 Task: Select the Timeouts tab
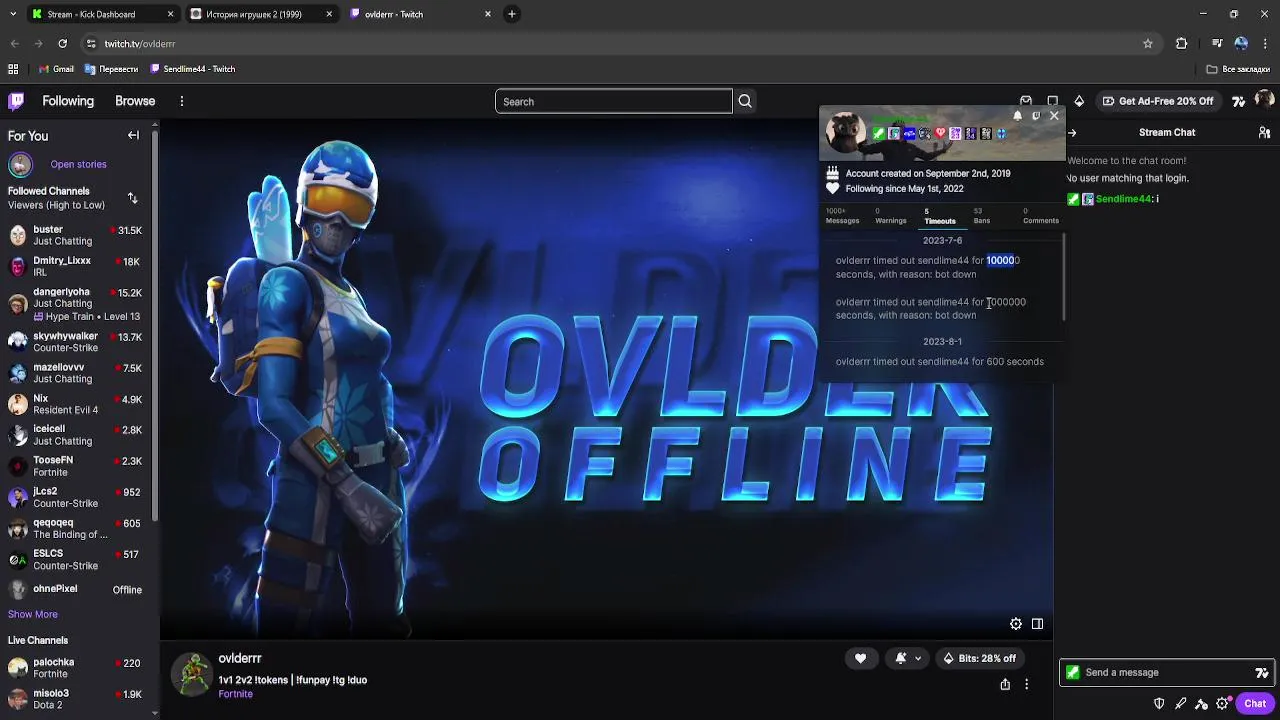[x=939, y=216]
